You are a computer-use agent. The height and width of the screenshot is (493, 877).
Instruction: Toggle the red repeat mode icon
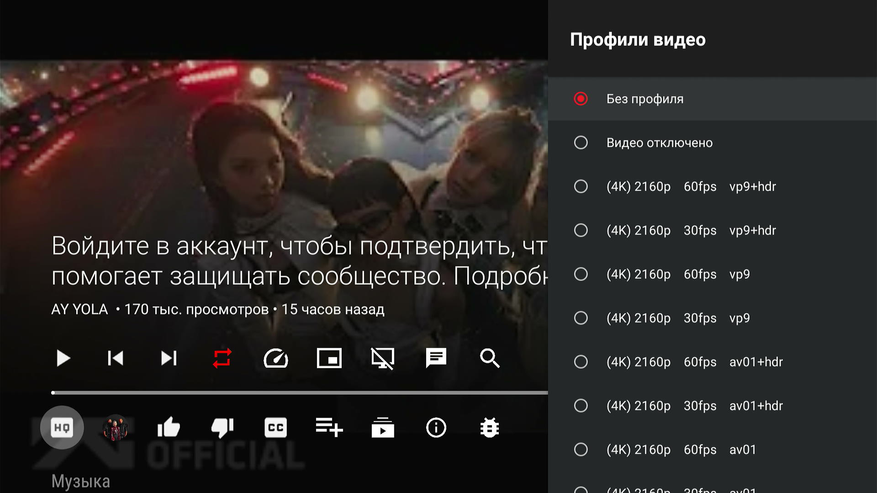click(222, 358)
